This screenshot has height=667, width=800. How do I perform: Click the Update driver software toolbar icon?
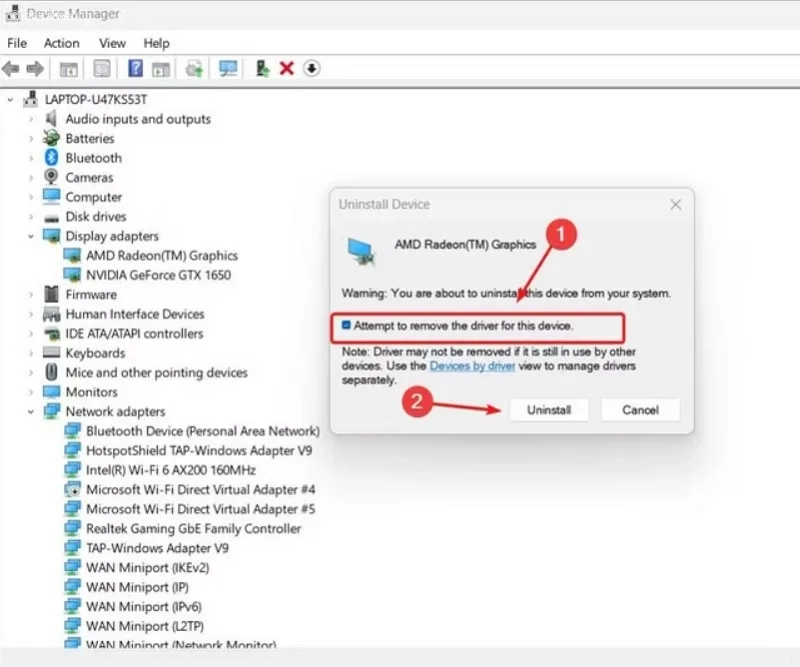tap(194, 68)
